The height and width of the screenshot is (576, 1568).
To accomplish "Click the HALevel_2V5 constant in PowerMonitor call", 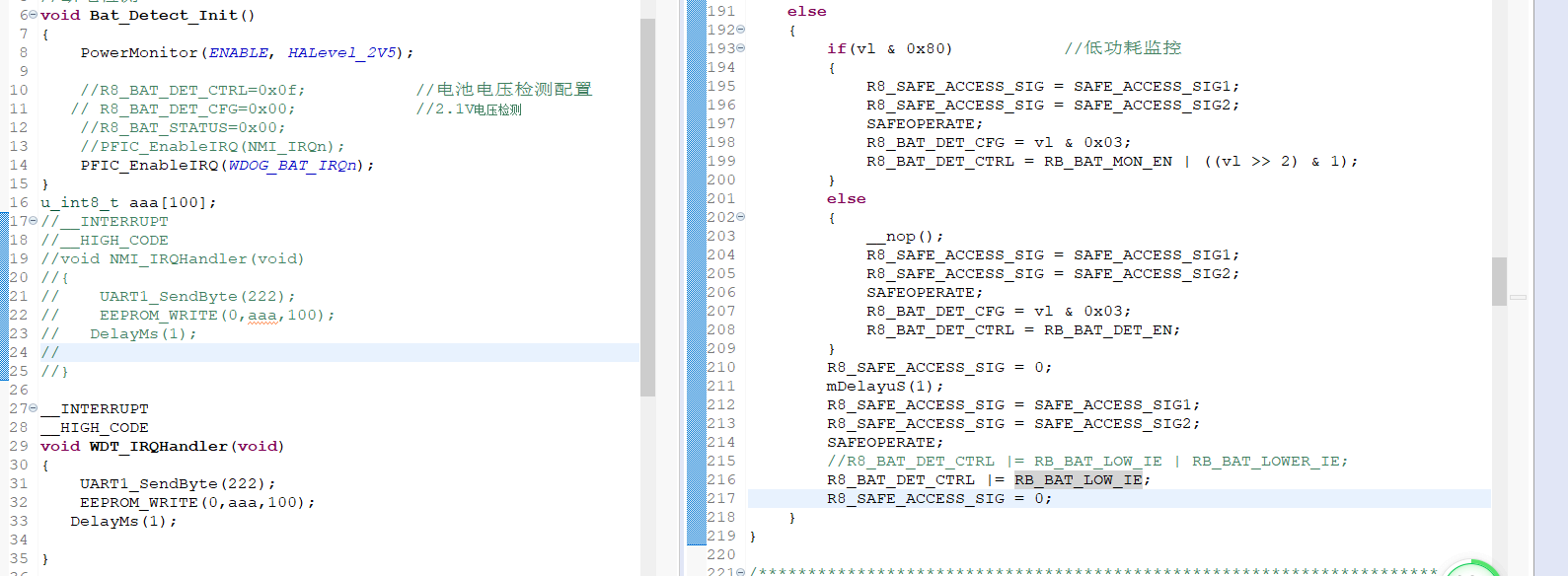I will pyautogui.click(x=341, y=53).
